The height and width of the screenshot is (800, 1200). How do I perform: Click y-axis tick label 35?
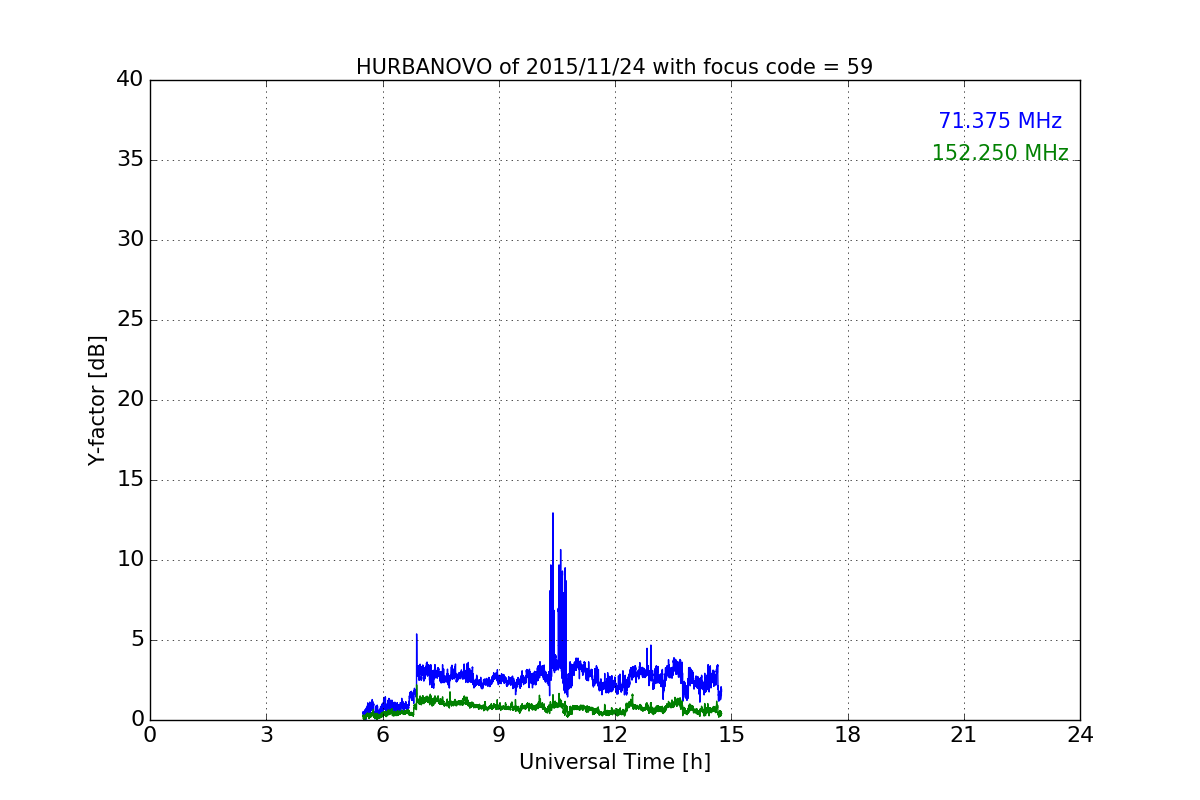130,160
